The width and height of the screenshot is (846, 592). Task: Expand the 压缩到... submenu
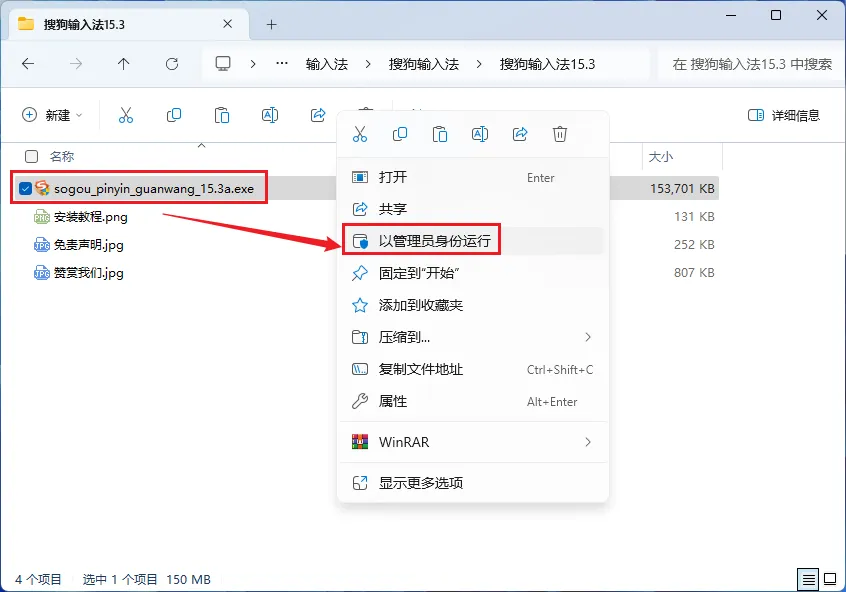pos(588,337)
